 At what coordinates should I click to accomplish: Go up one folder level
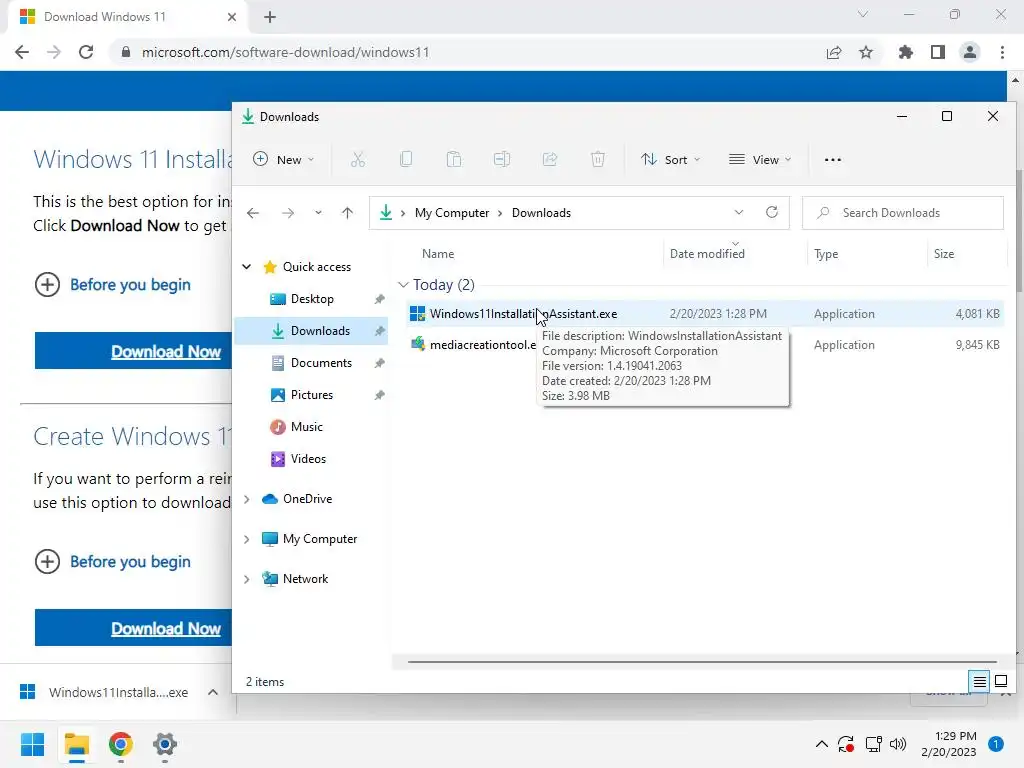coord(347,213)
